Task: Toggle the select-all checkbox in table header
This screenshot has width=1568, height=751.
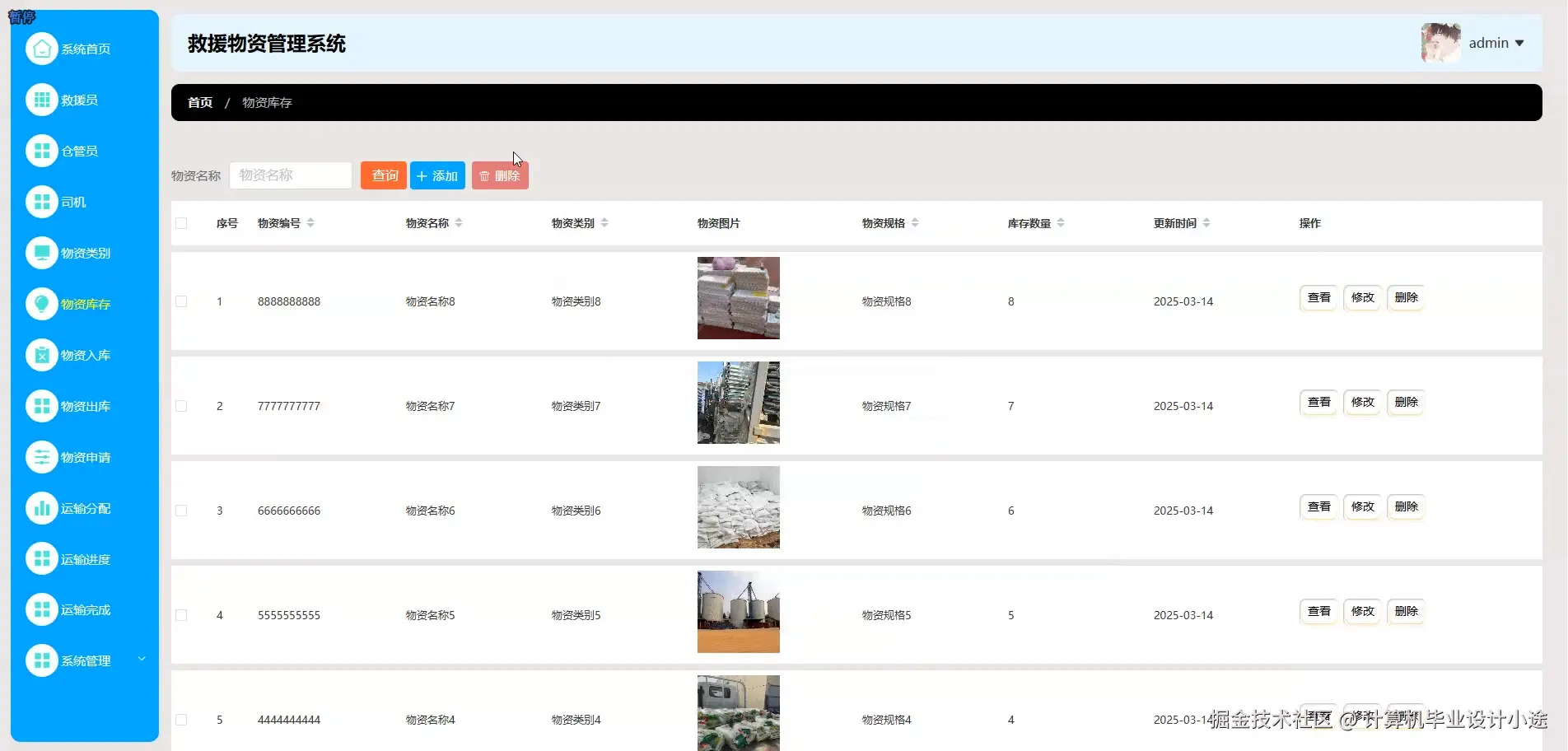Action: [x=181, y=223]
